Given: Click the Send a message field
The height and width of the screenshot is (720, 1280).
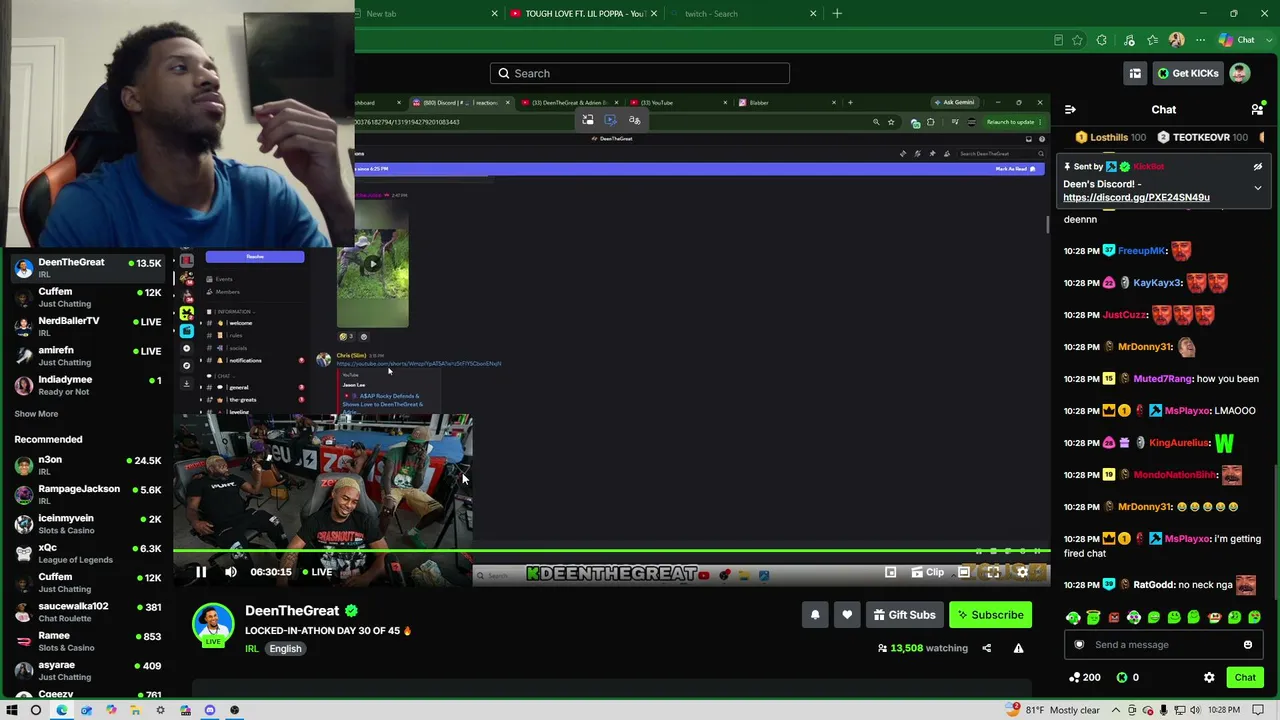Looking at the screenshot, I should (x=1165, y=645).
